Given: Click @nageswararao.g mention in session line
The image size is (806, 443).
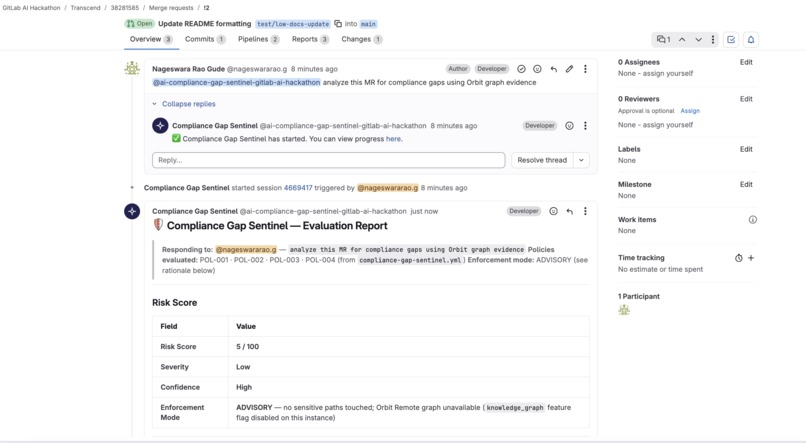Looking at the screenshot, I should click(388, 188).
